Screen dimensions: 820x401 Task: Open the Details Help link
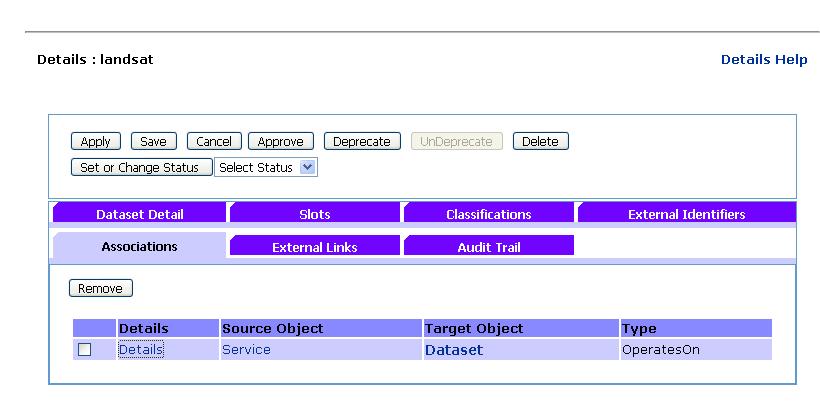(x=763, y=60)
